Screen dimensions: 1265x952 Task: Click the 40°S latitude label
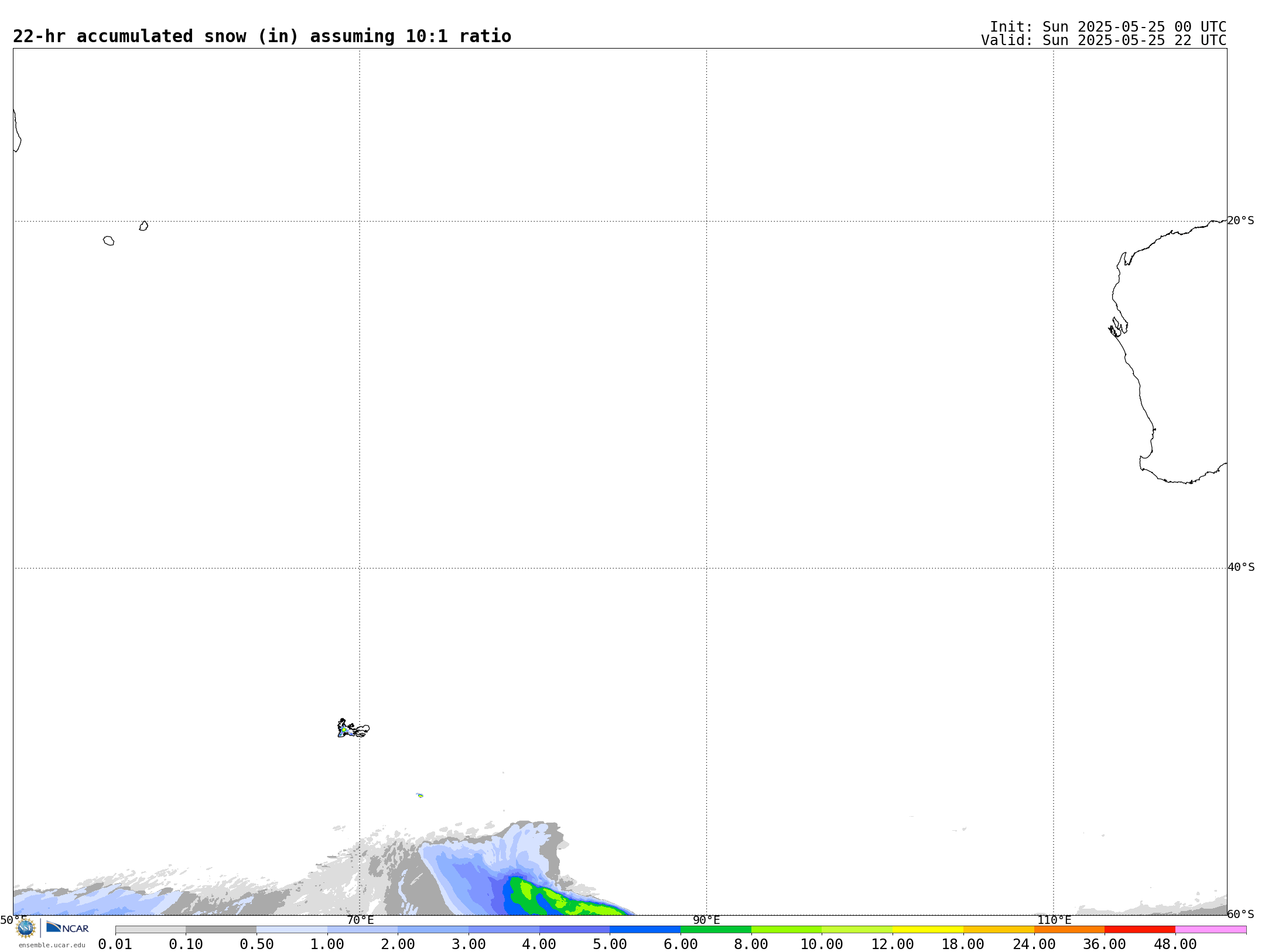pyautogui.click(x=1241, y=567)
